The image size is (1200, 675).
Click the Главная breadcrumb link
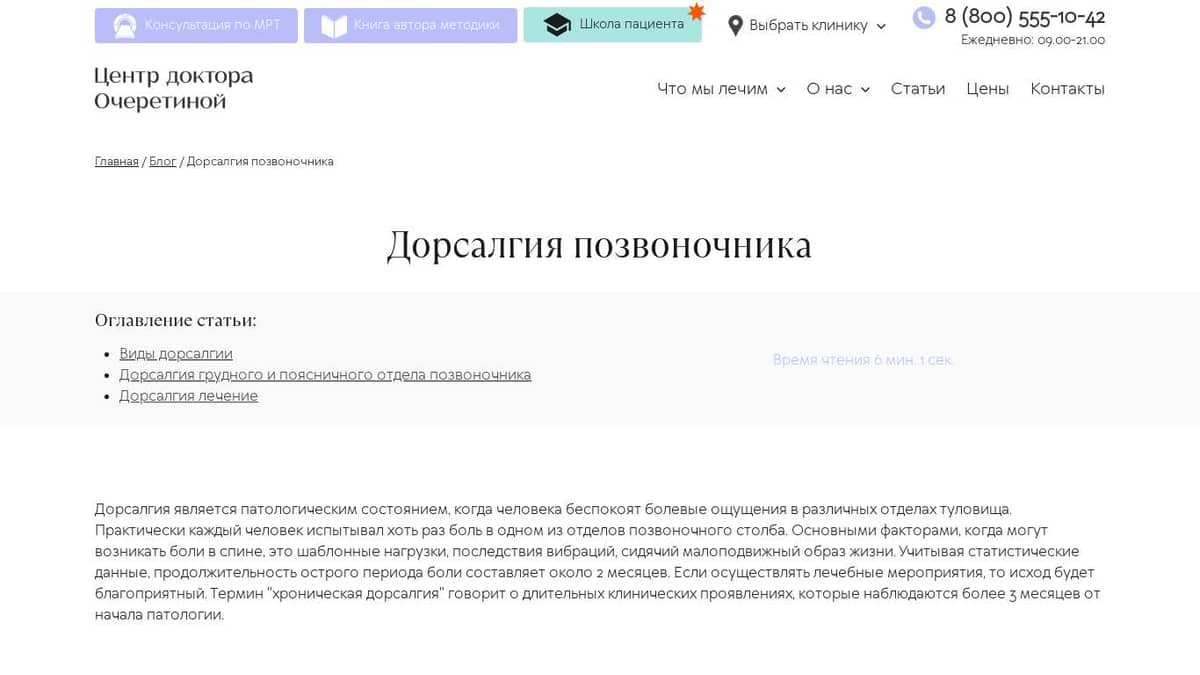coord(116,162)
